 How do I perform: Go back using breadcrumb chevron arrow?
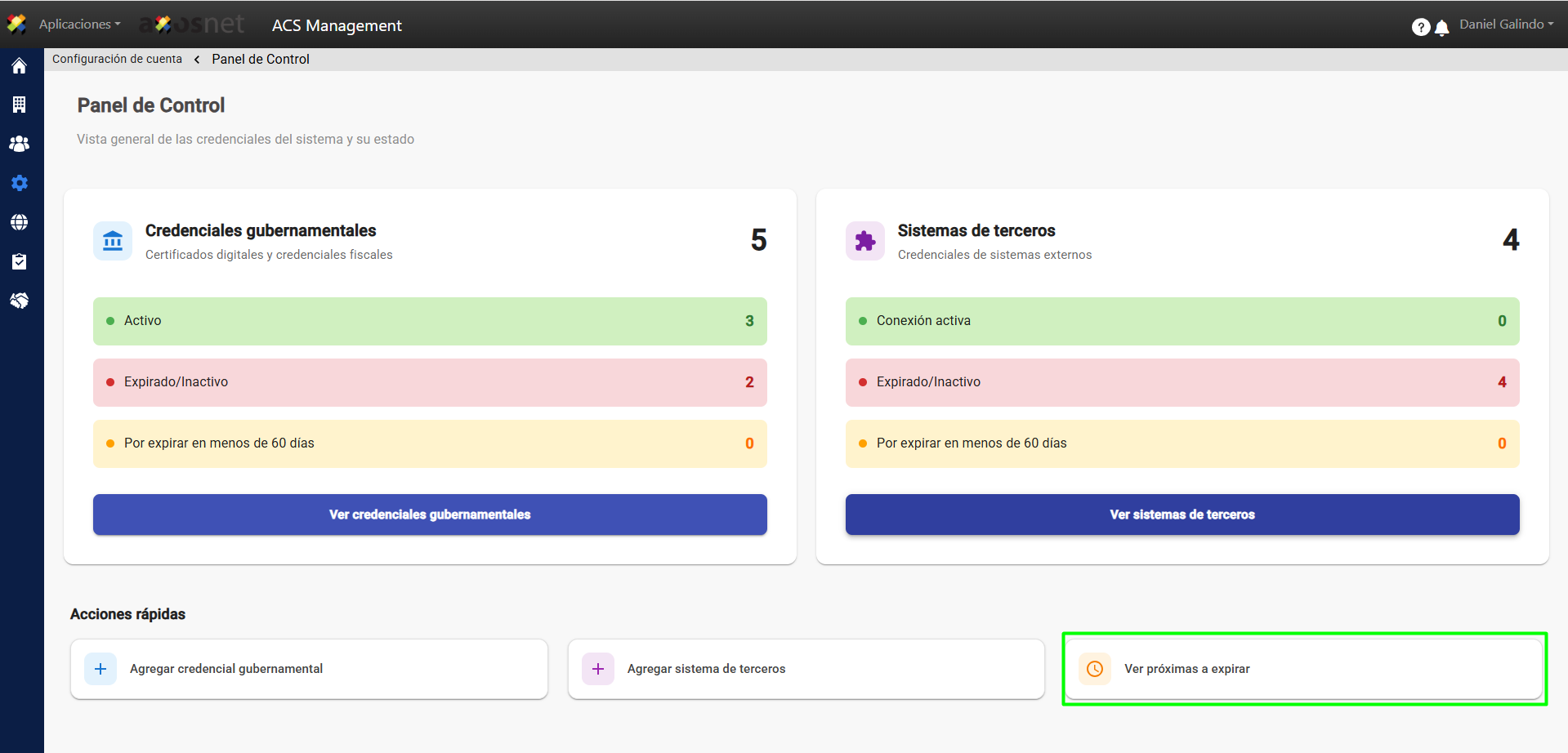coord(197,60)
